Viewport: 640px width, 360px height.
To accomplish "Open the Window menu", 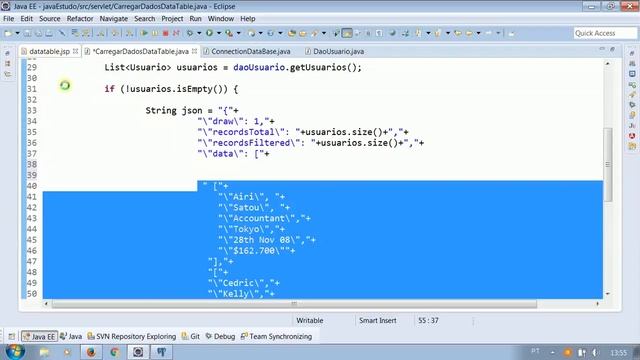I will tap(221, 19).
